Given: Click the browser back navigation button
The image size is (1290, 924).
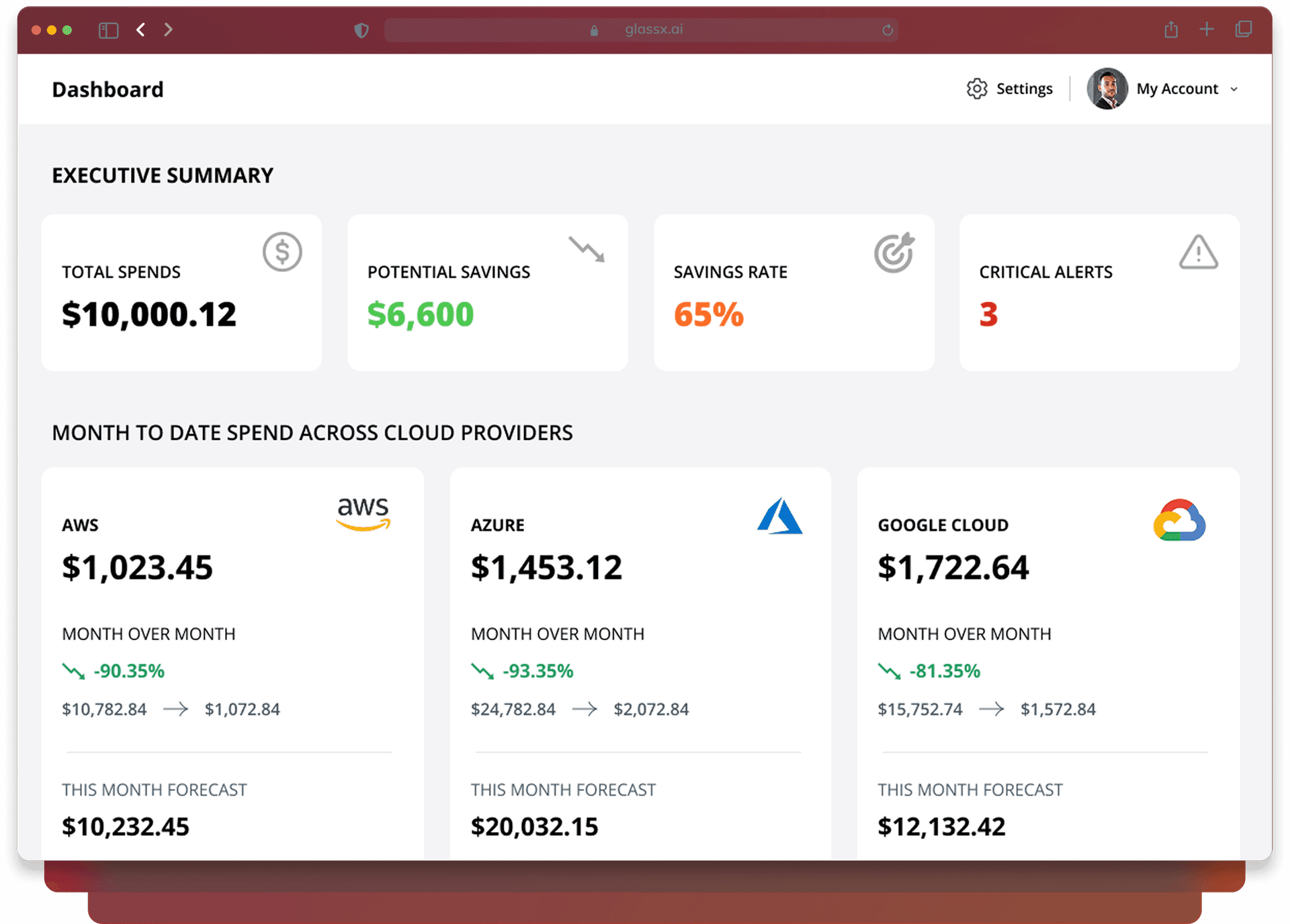Looking at the screenshot, I should point(140,30).
